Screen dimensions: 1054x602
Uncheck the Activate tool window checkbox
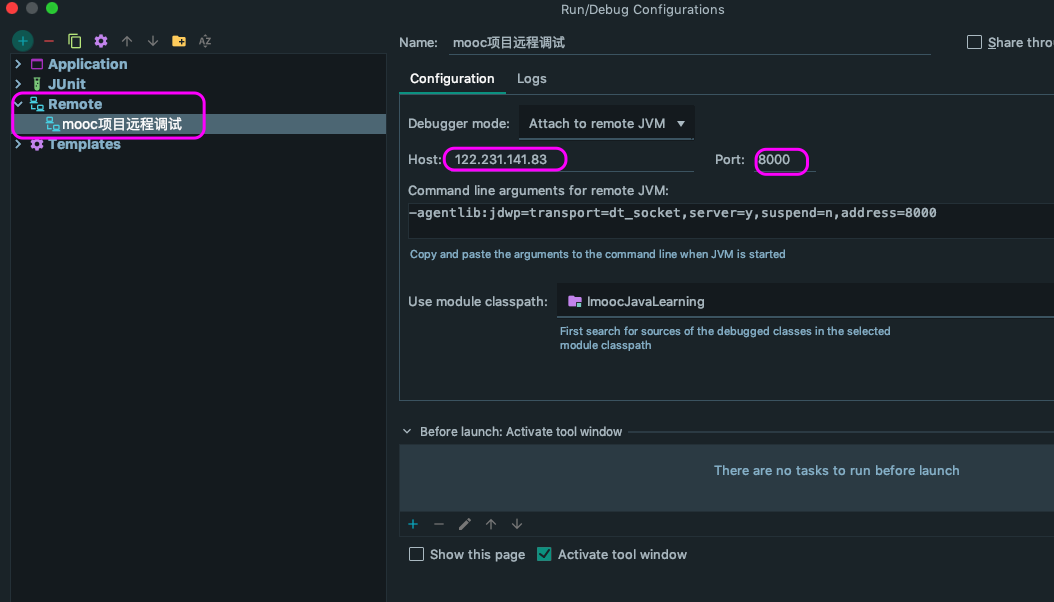[x=545, y=554]
